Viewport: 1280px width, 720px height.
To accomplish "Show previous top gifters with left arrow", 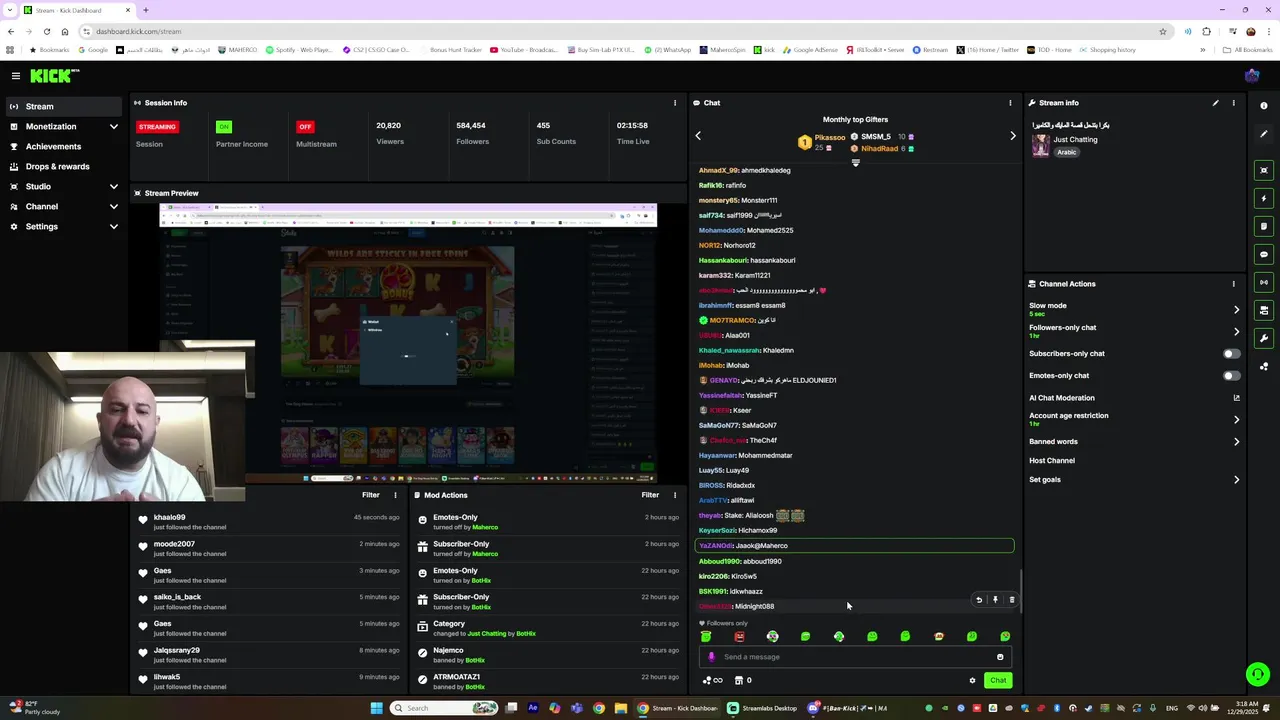I will [698, 136].
